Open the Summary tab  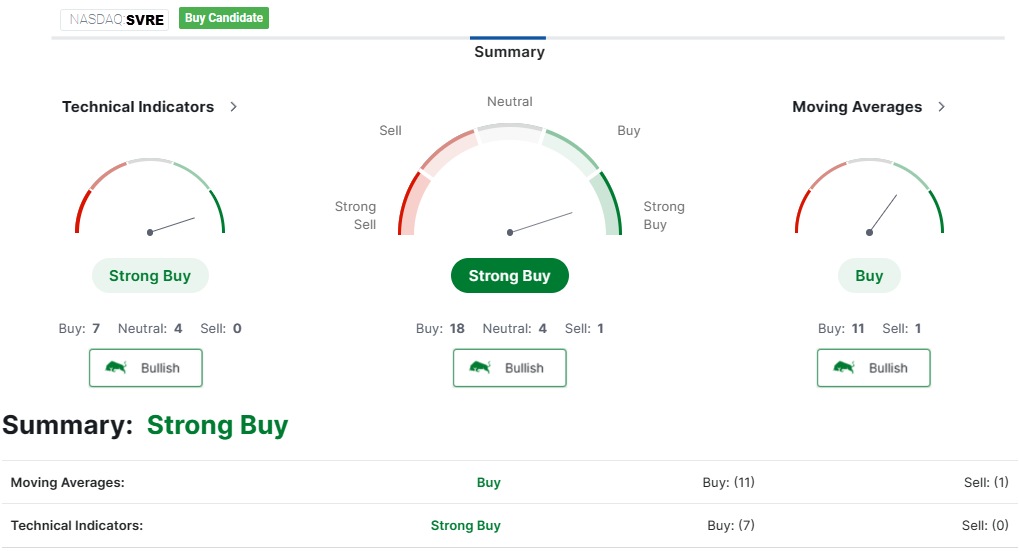pos(509,52)
